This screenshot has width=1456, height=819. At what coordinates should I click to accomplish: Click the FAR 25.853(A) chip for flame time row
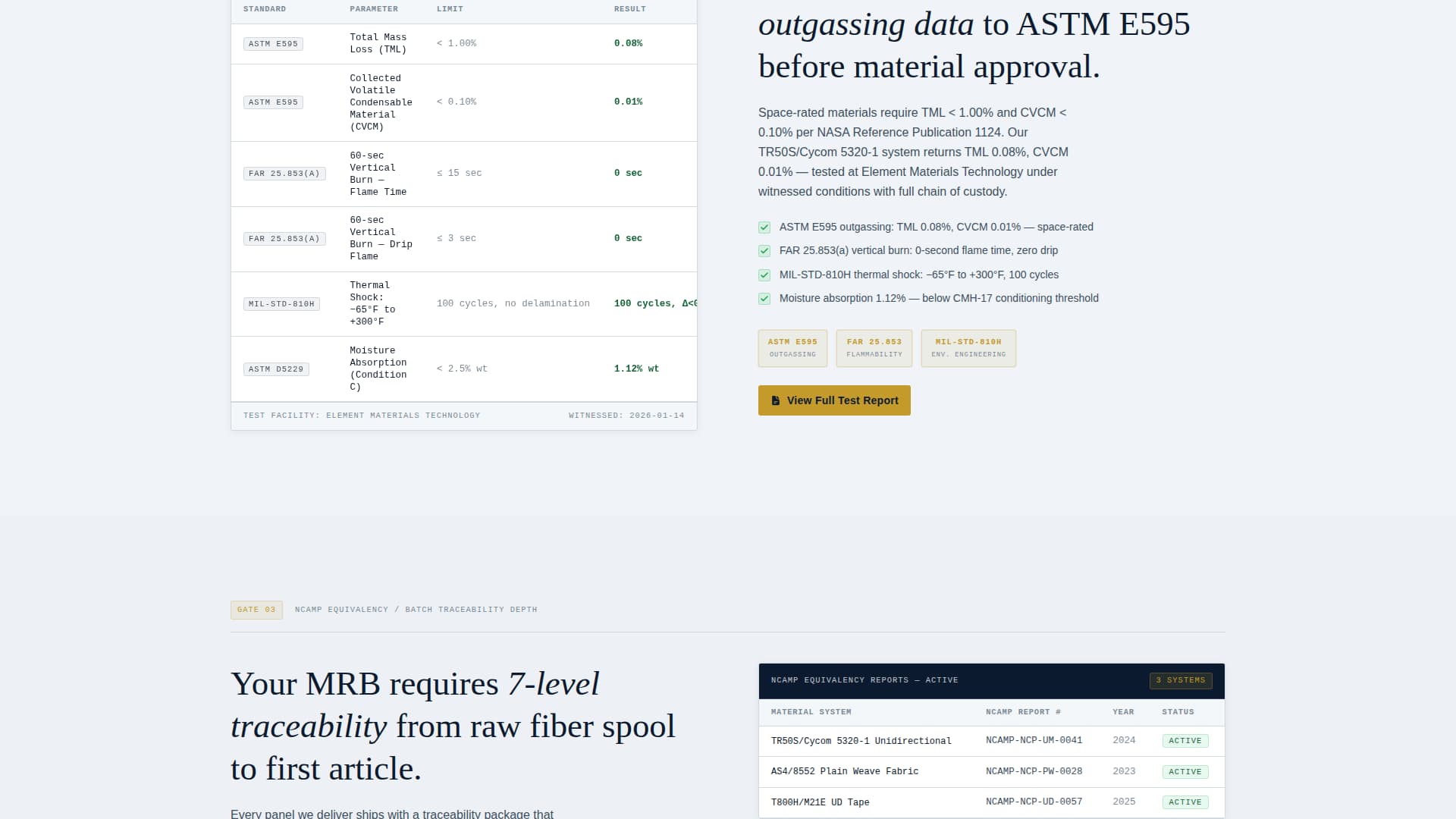[x=284, y=173]
